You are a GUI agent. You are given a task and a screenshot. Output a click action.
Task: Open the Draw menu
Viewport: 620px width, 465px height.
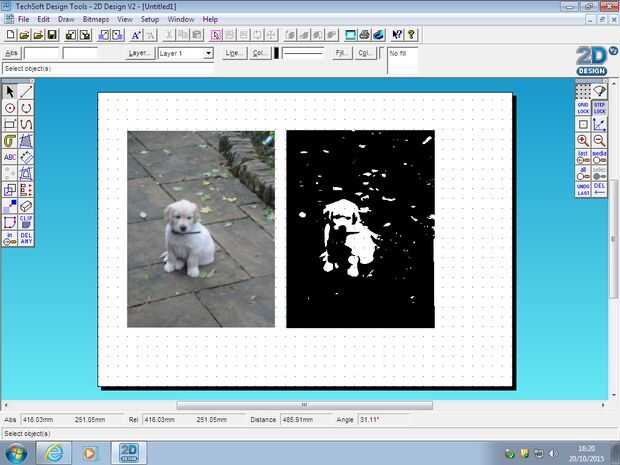[x=66, y=19]
